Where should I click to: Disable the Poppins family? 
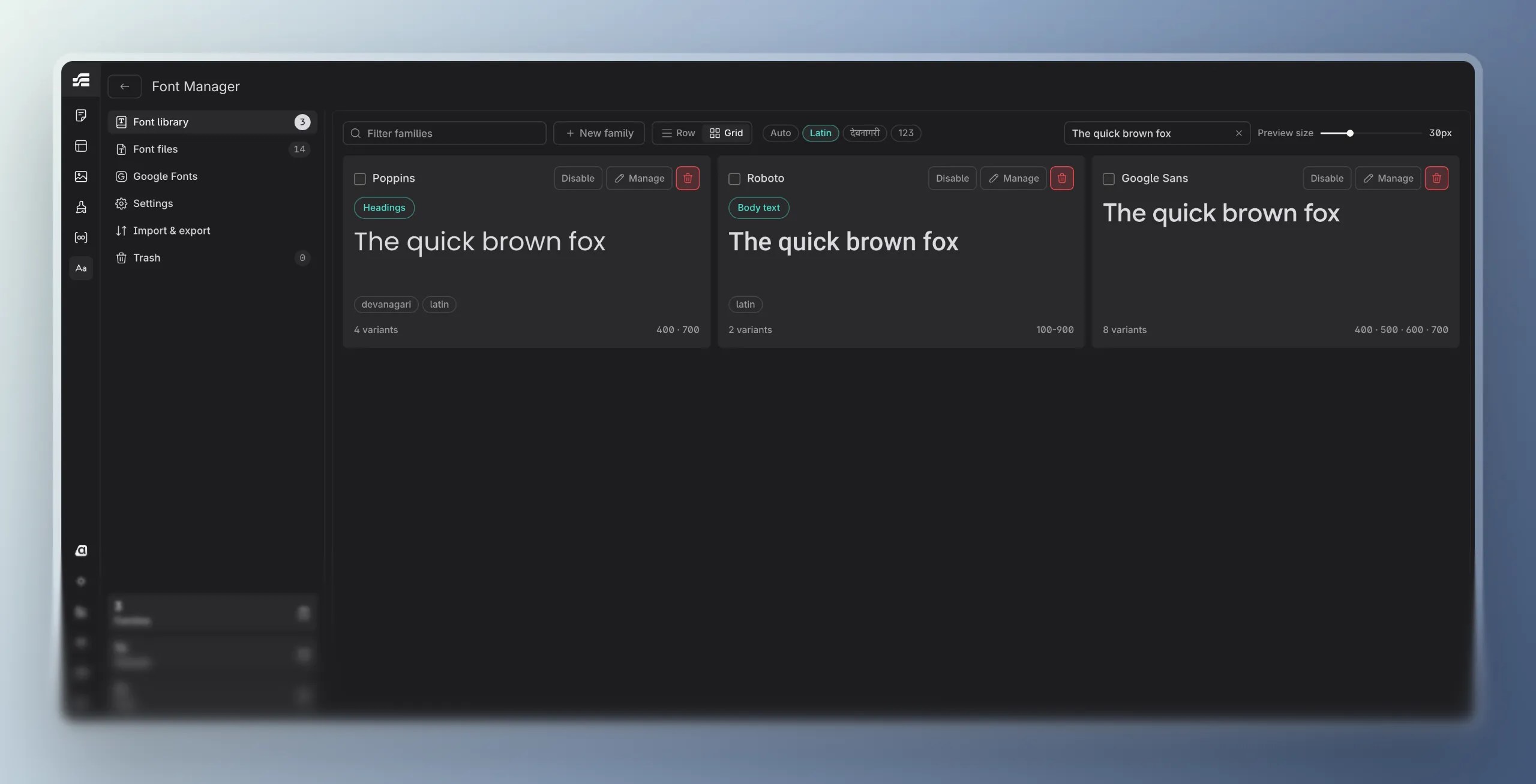pyautogui.click(x=578, y=178)
